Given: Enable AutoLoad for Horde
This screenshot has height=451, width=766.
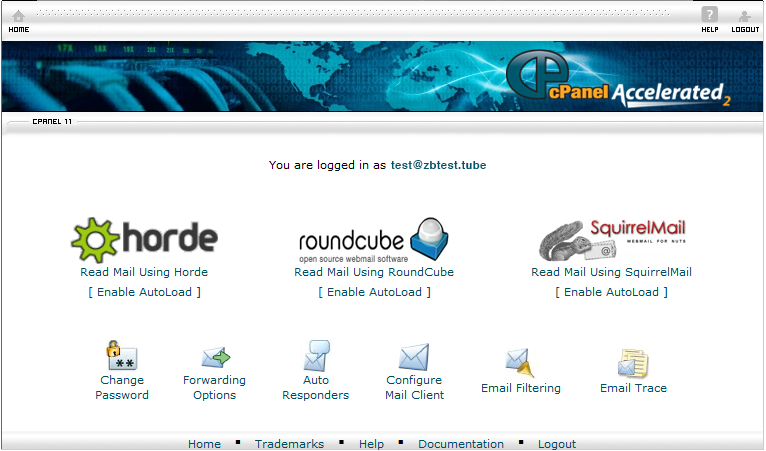Looking at the screenshot, I should pos(144,292).
